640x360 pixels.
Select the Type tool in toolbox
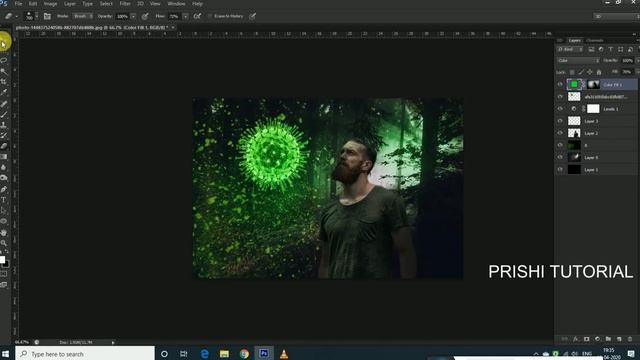tap(4, 200)
